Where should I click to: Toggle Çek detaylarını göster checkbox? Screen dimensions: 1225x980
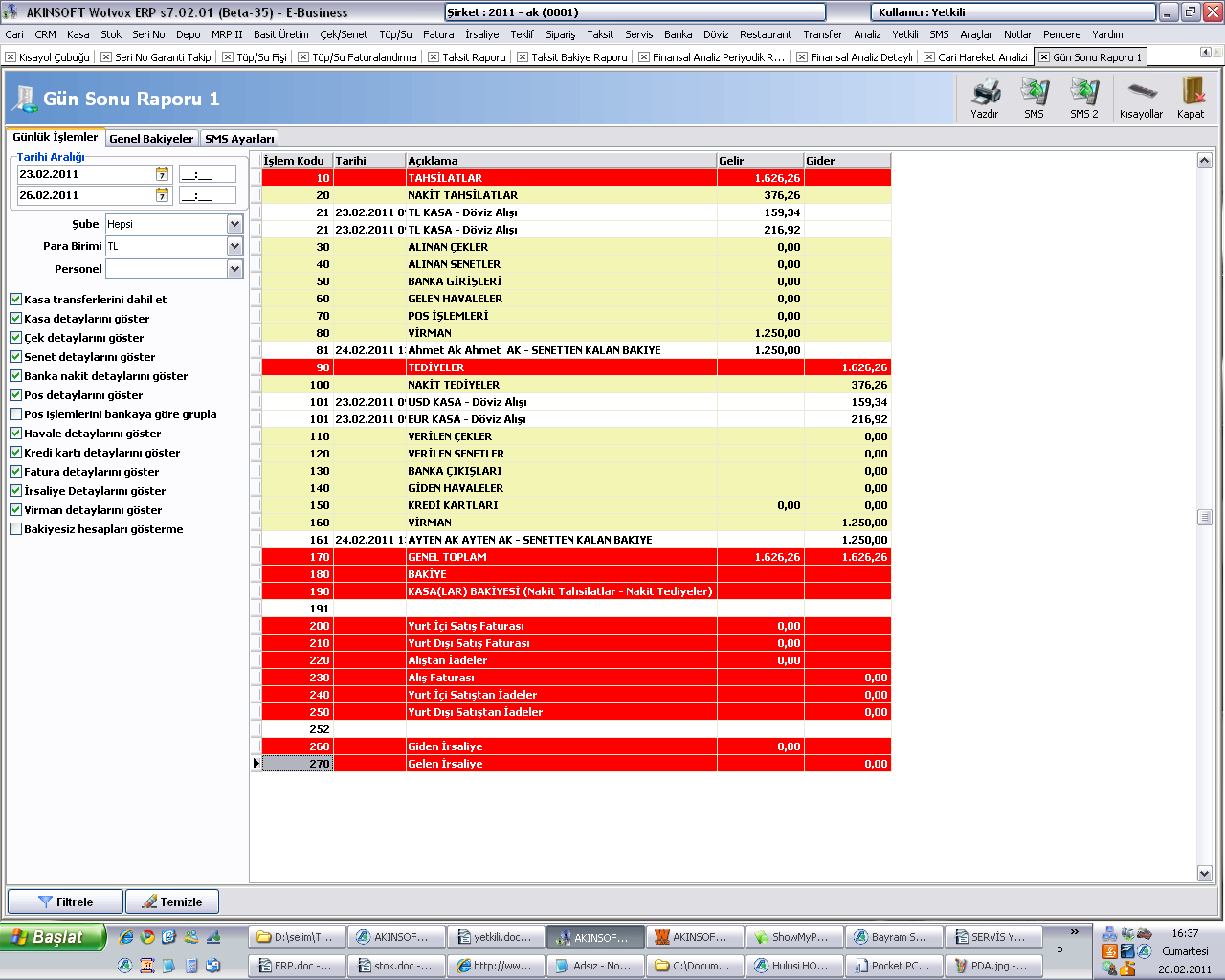point(15,338)
